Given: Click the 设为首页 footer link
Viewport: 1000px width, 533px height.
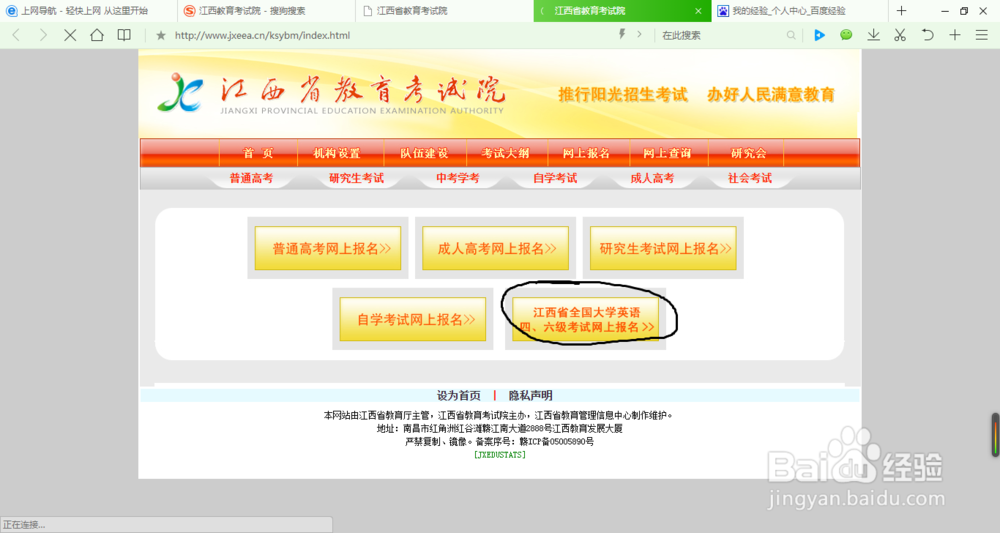Looking at the screenshot, I should (x=459, y=395).
